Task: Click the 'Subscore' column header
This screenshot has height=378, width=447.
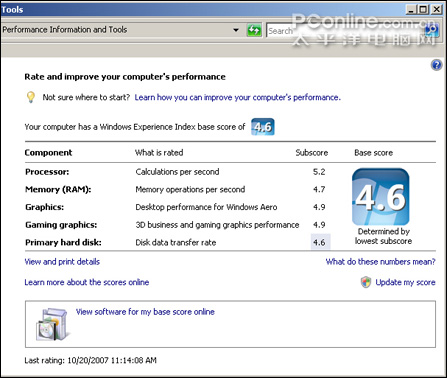Action: point(312,153)
